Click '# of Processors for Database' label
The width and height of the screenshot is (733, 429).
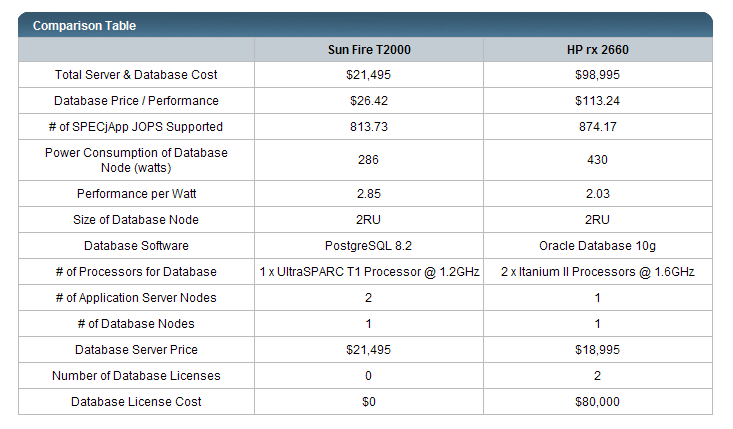(136, 272)
